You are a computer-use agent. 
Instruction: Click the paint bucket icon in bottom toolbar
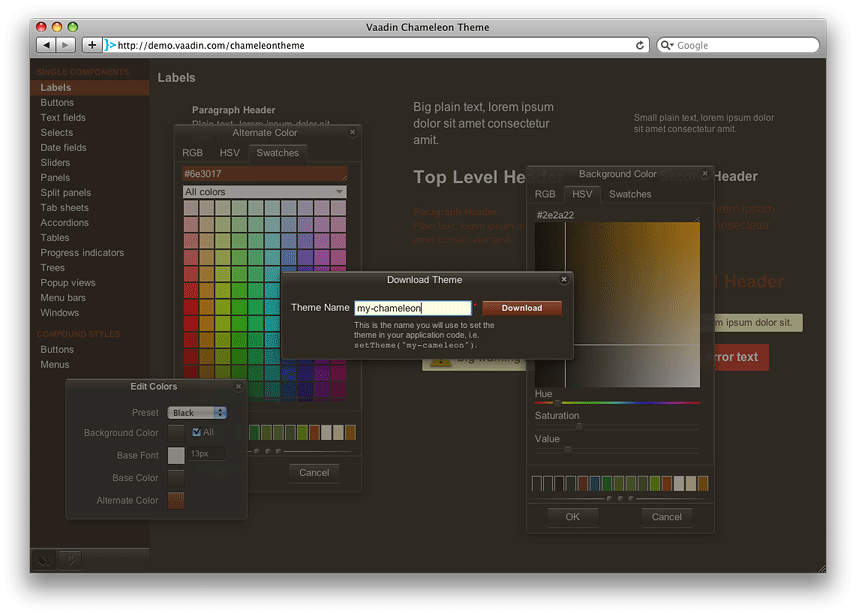tap(44, 559)
